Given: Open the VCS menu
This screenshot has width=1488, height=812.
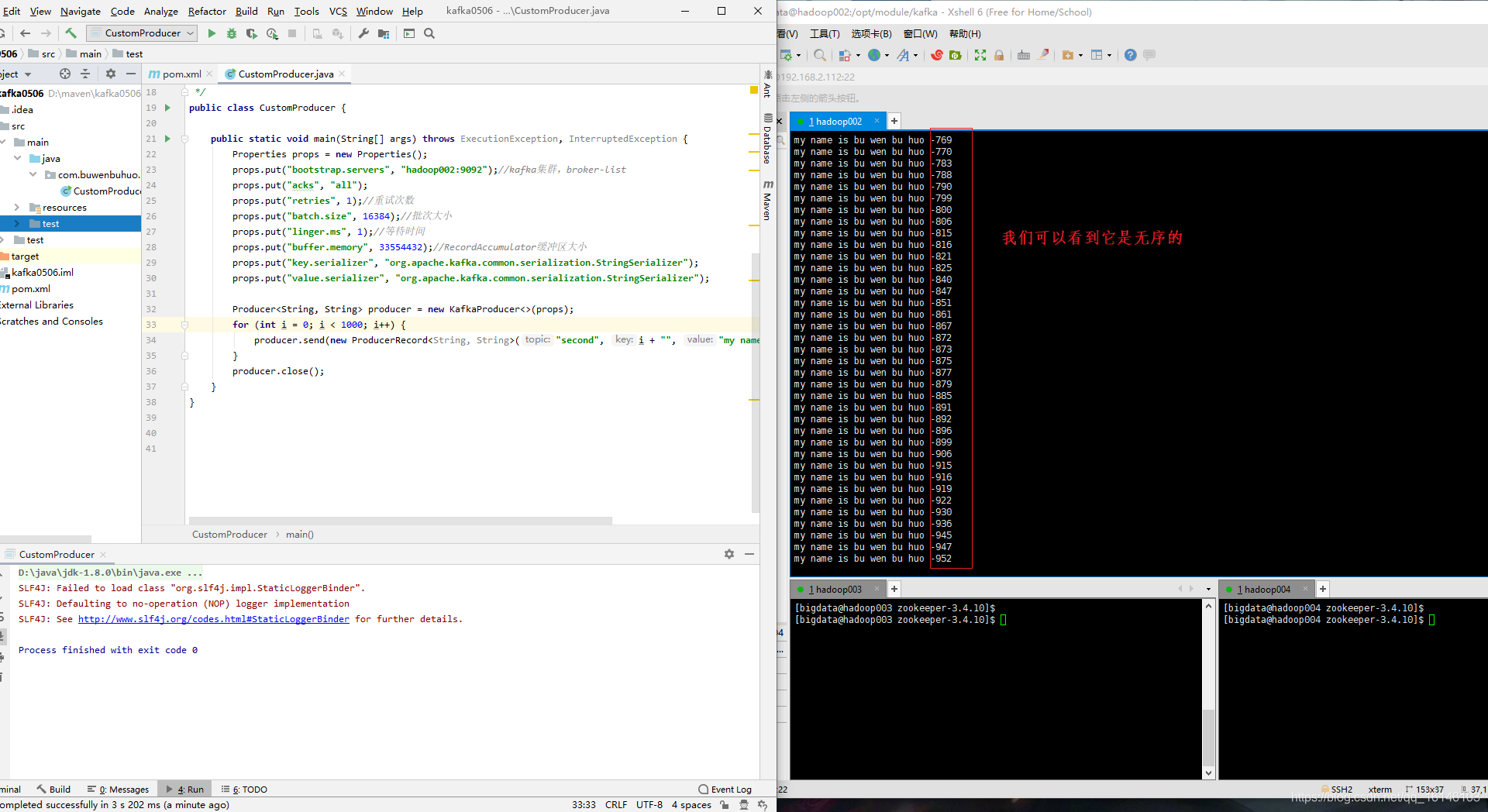Looking at the screenshot, I should point(338,11).
